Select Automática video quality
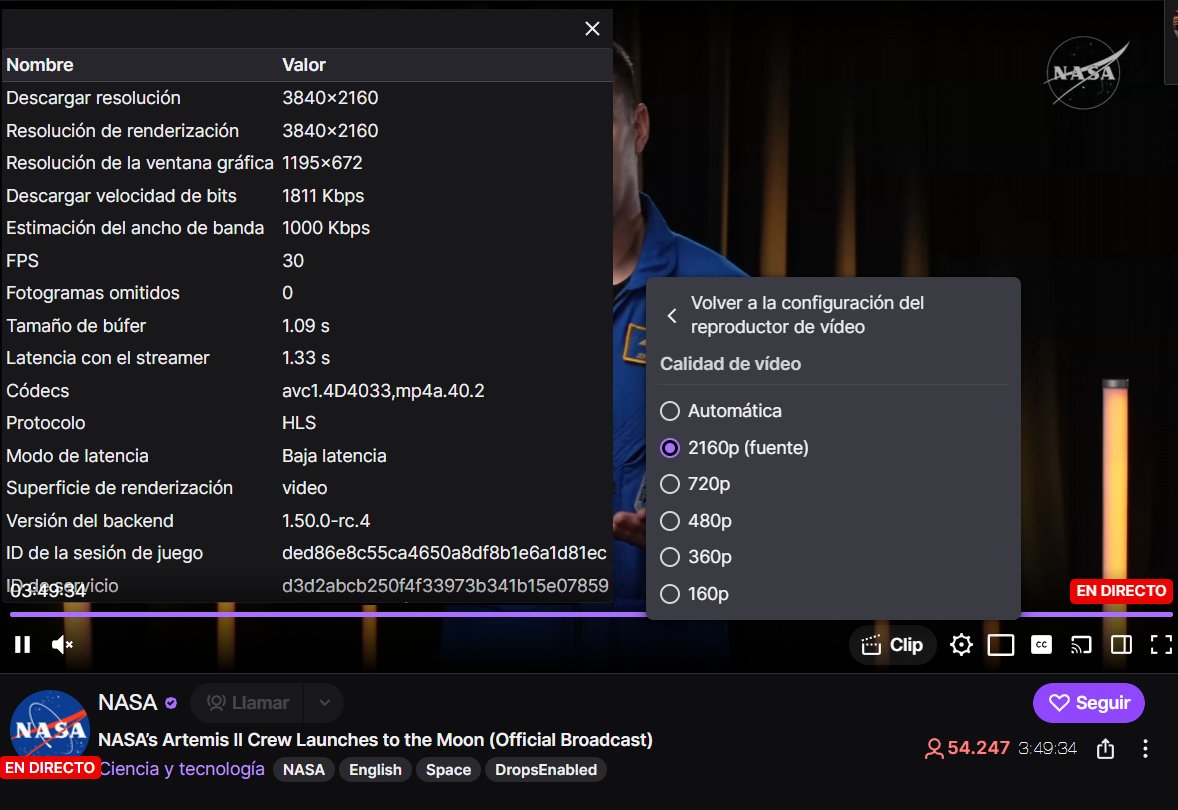 [721, 411]
